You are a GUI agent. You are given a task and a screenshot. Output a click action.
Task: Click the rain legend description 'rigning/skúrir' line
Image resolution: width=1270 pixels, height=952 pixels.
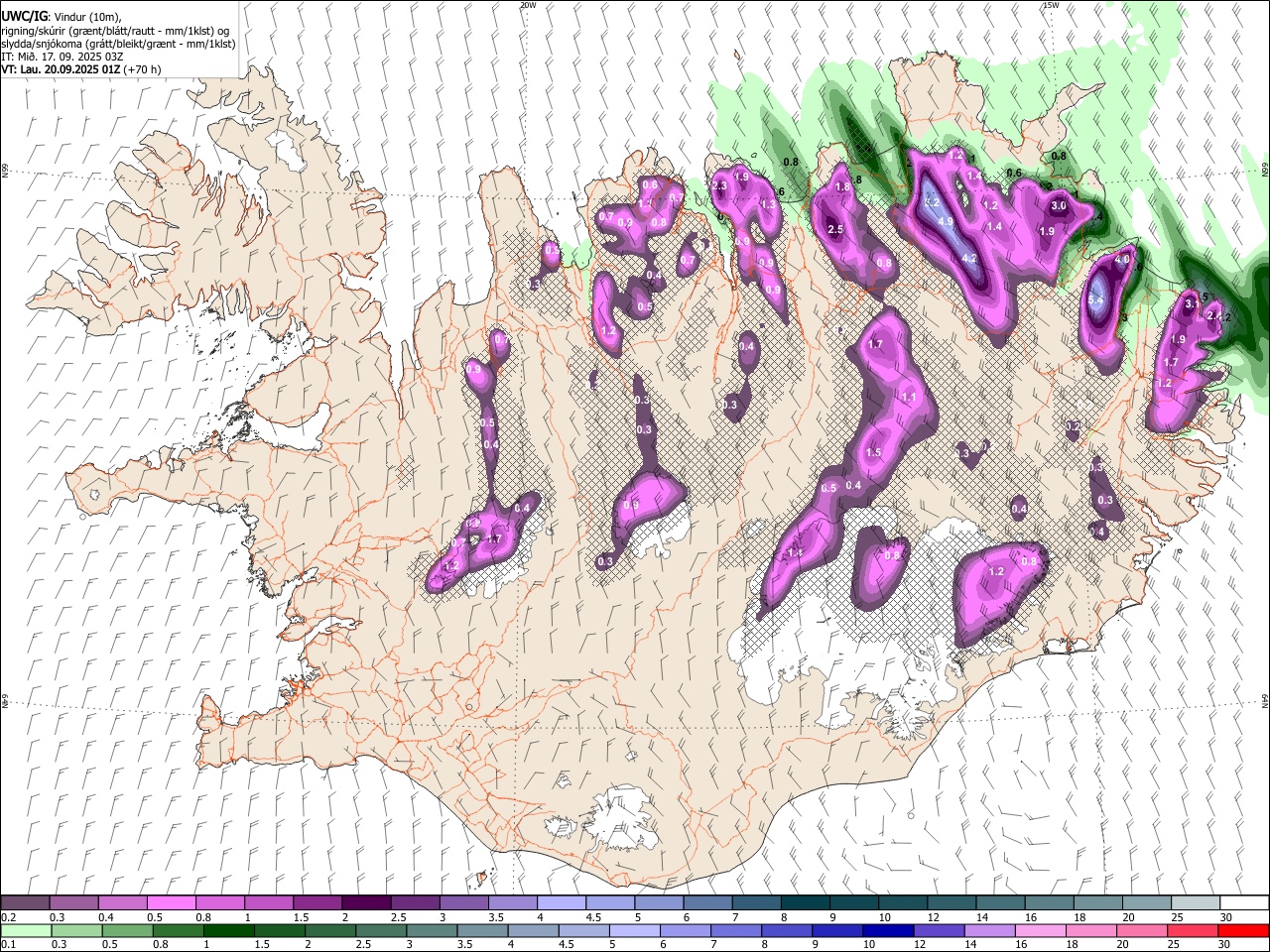[x=115, y=31]
